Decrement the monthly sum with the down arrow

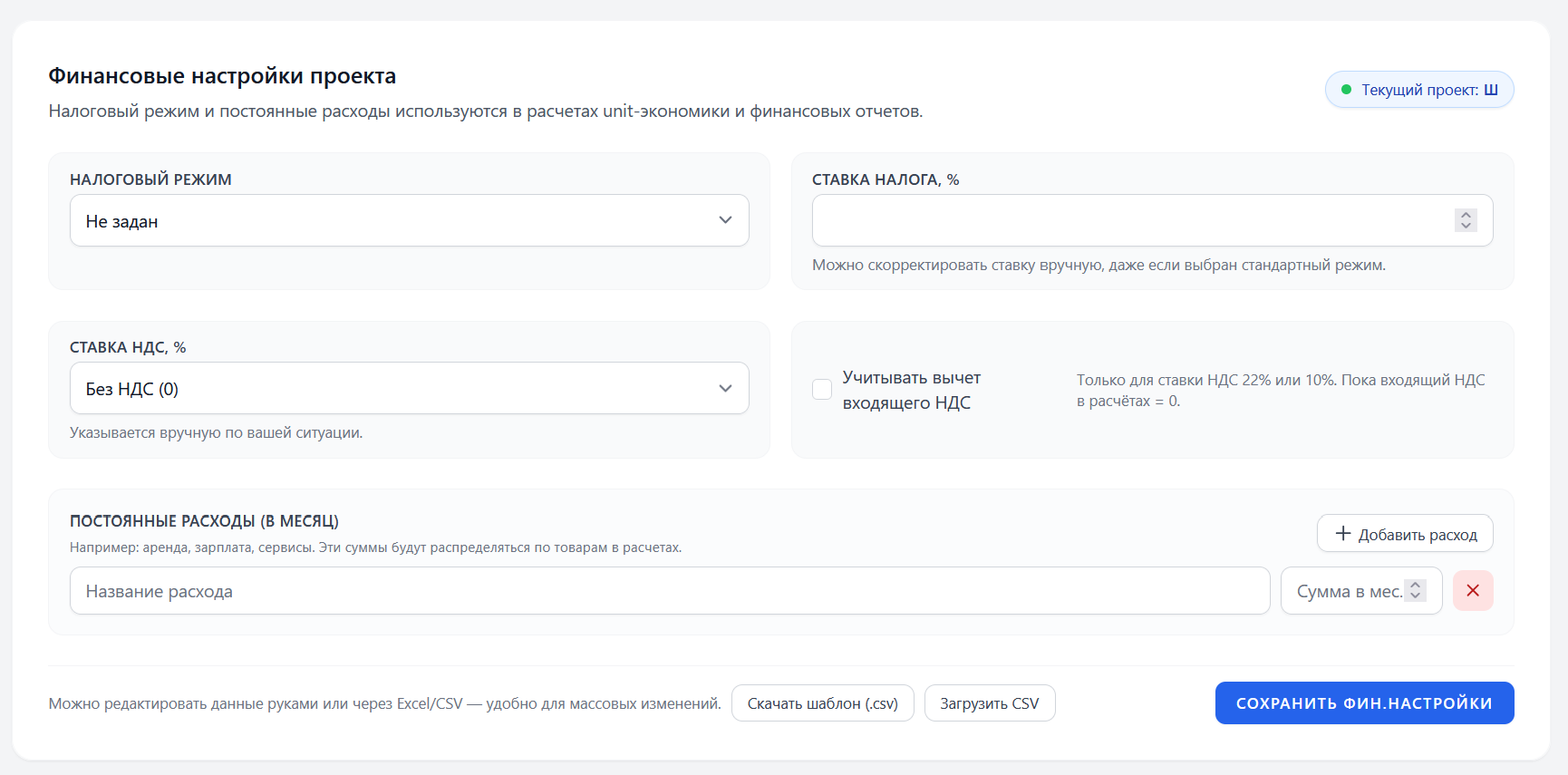point(1415,596)
